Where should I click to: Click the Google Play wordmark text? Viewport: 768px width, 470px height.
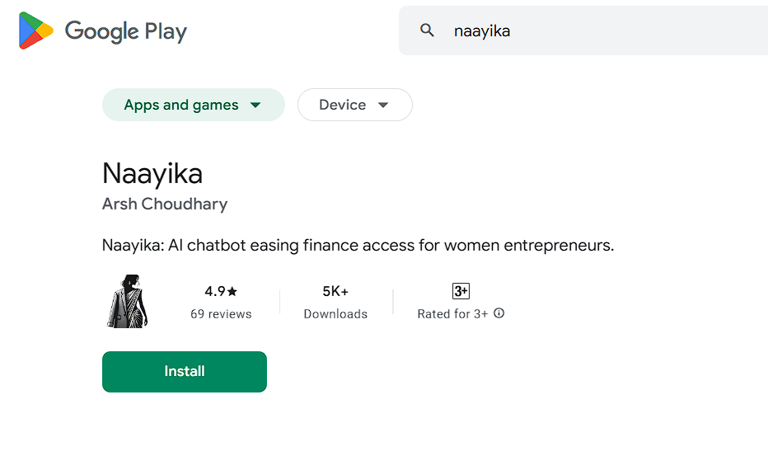coord(126,31)
